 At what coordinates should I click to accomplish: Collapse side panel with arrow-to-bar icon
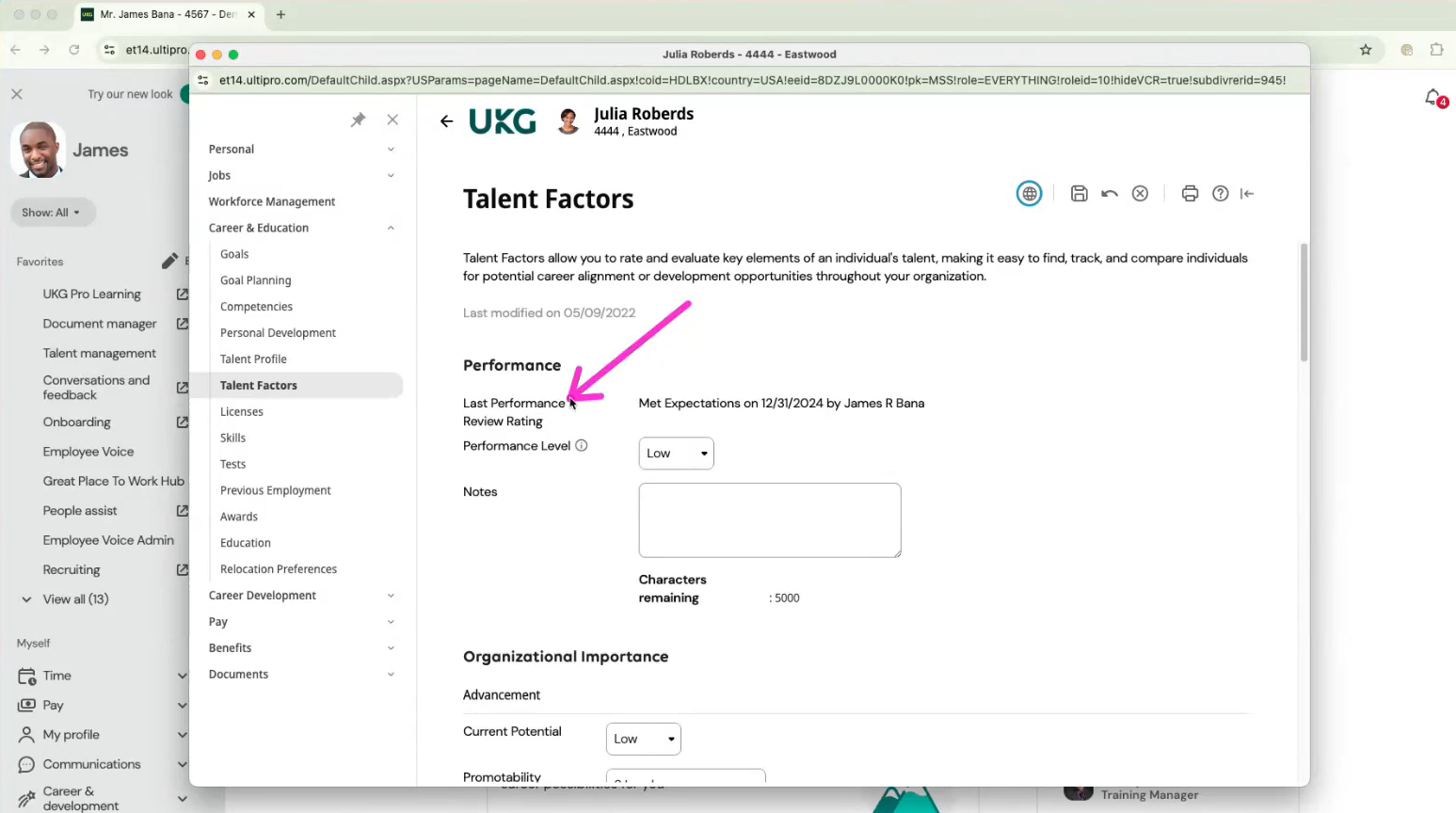1247,194
